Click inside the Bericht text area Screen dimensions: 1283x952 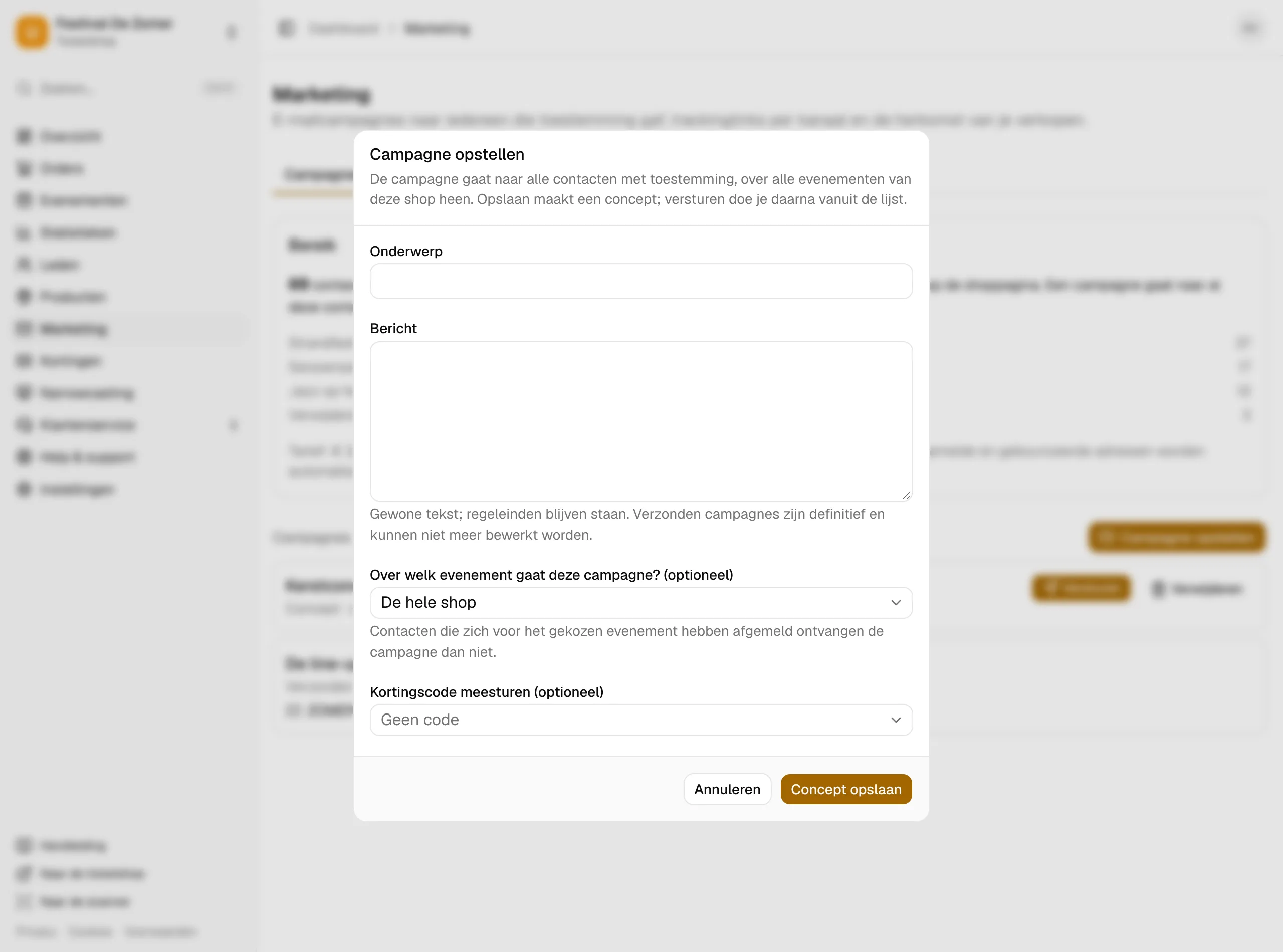click(x=641, y=421)
